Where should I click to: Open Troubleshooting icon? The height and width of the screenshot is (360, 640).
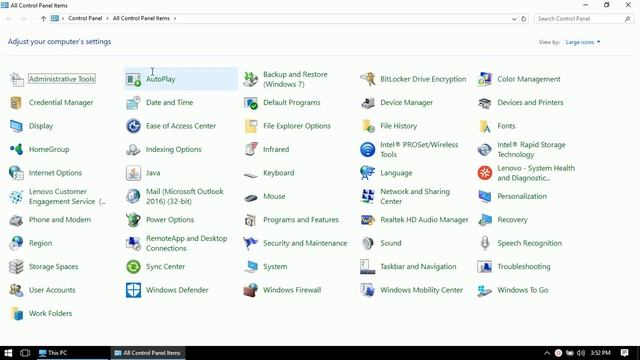(484, 267)
